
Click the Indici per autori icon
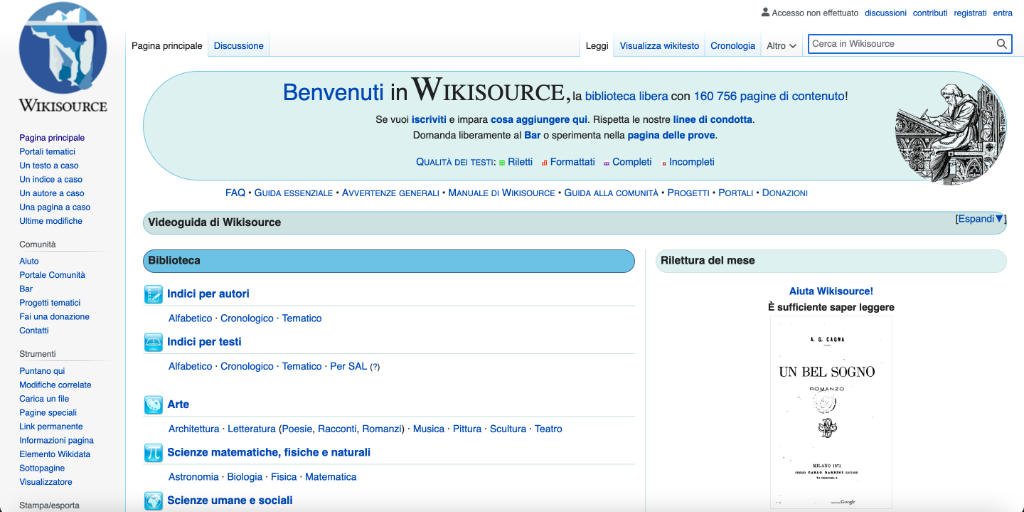tap(153, 295)
